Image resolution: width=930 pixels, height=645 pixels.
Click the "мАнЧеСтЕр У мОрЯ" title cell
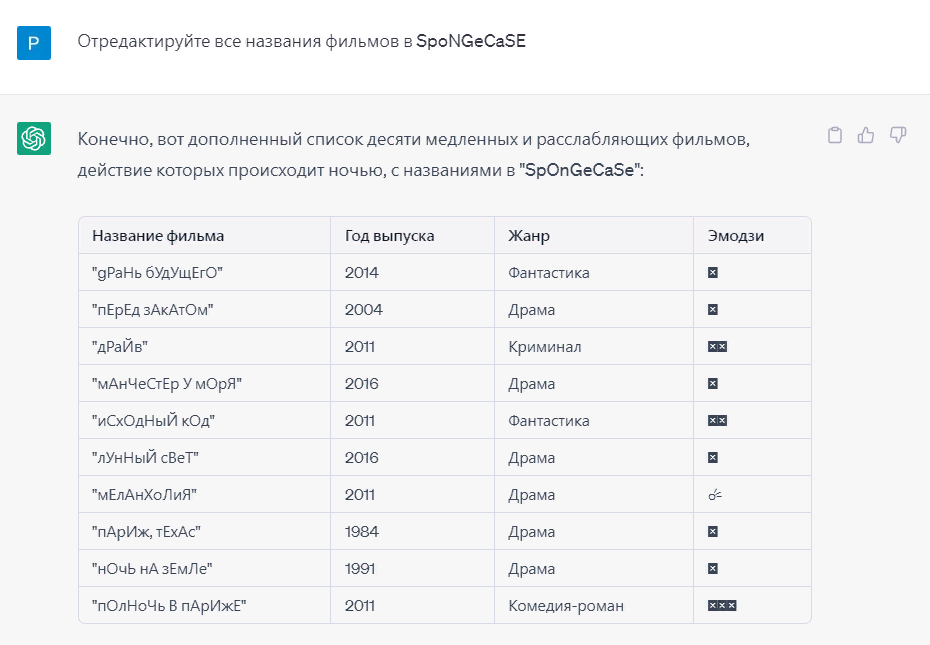coord(168,383)
